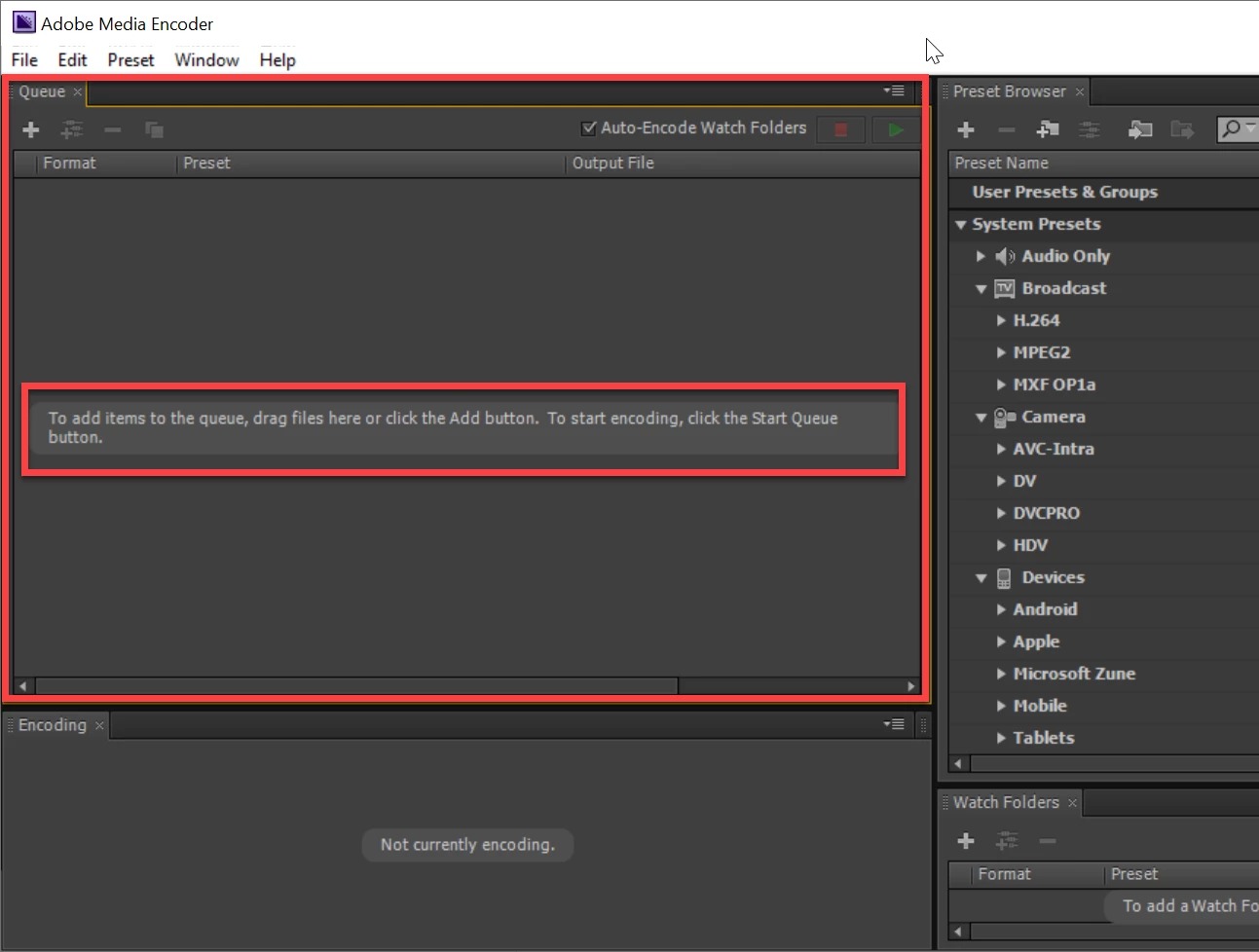This screenshot has height=952, width=1259.
Task: Collapse the Broadcast preset group
Action: point(981,289)
